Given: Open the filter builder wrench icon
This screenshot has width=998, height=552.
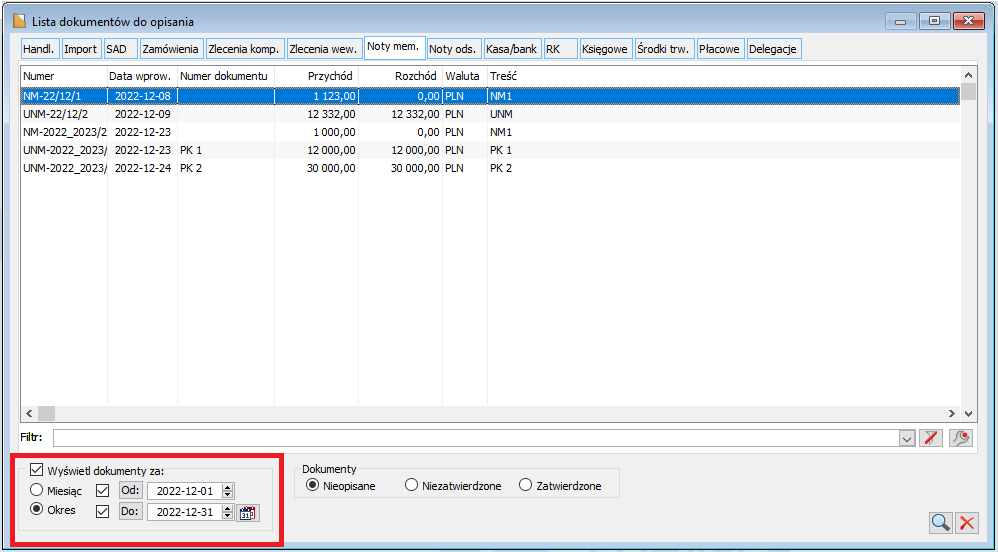Looking at the screenshot, I should [x=961, y=438].
